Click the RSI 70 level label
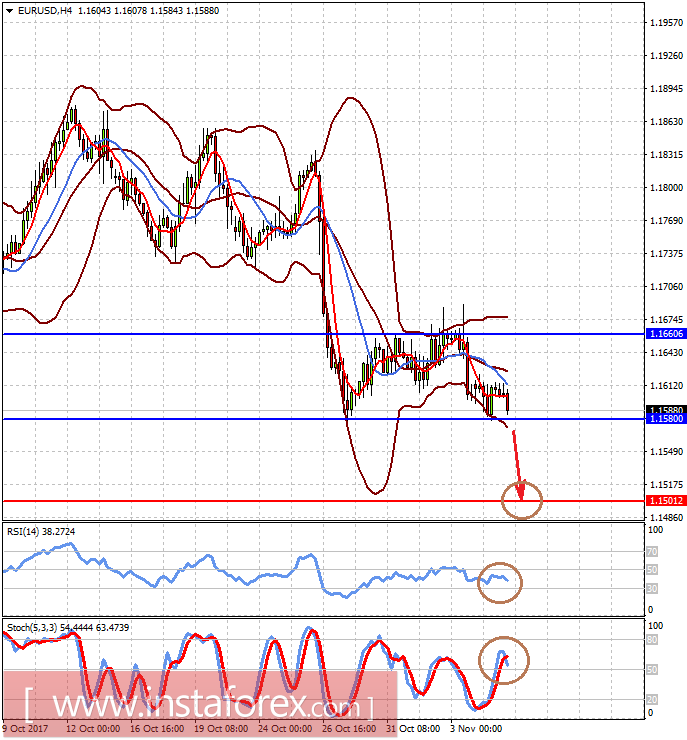The image size is (687, 740). tap(652, 551)
